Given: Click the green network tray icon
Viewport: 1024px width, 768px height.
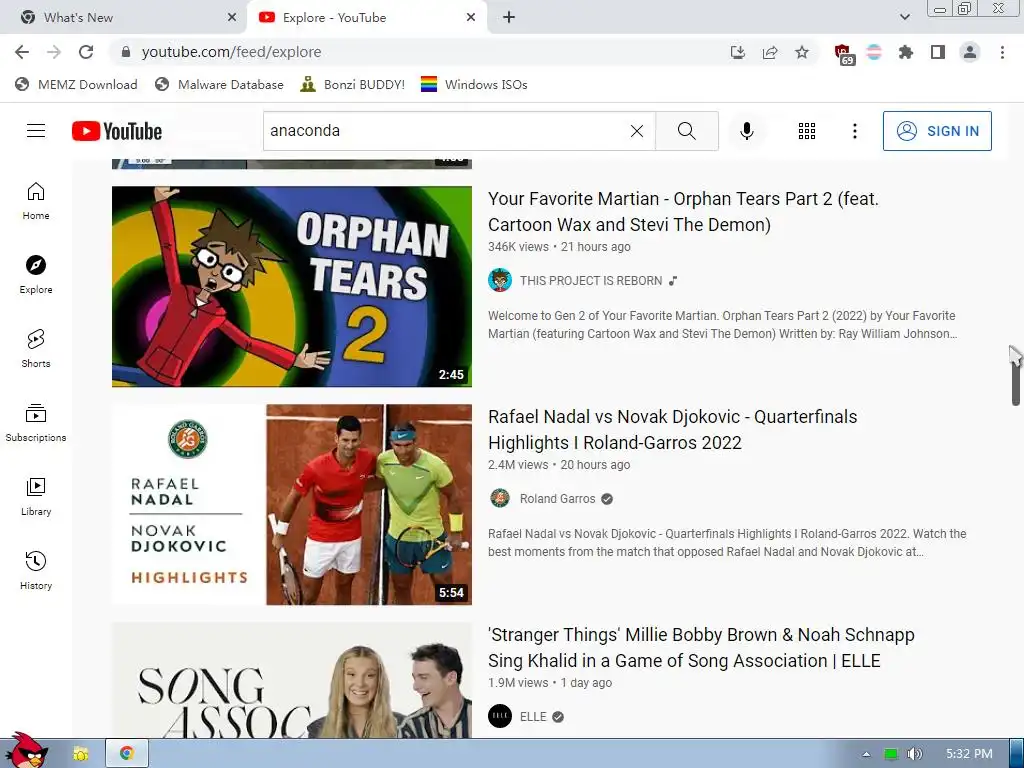Looking at the screenshot, I should [x=891, y=754].
